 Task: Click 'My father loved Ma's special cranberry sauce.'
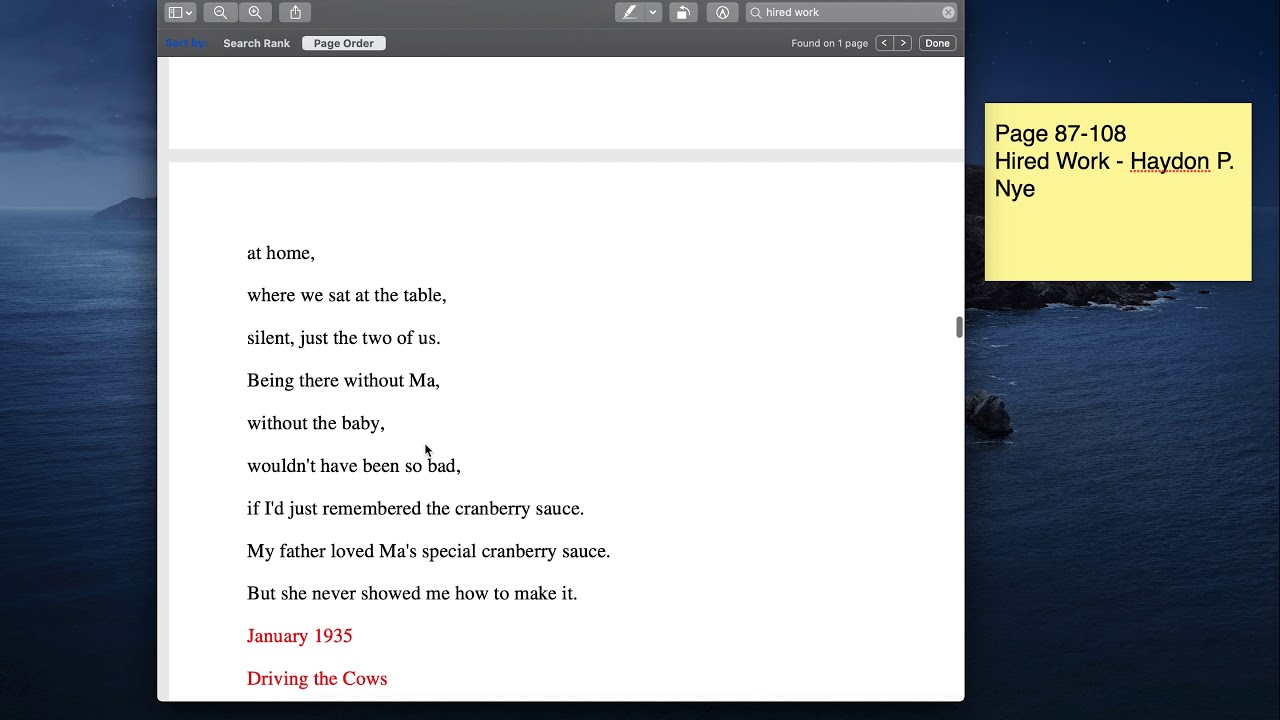[428, 551]
